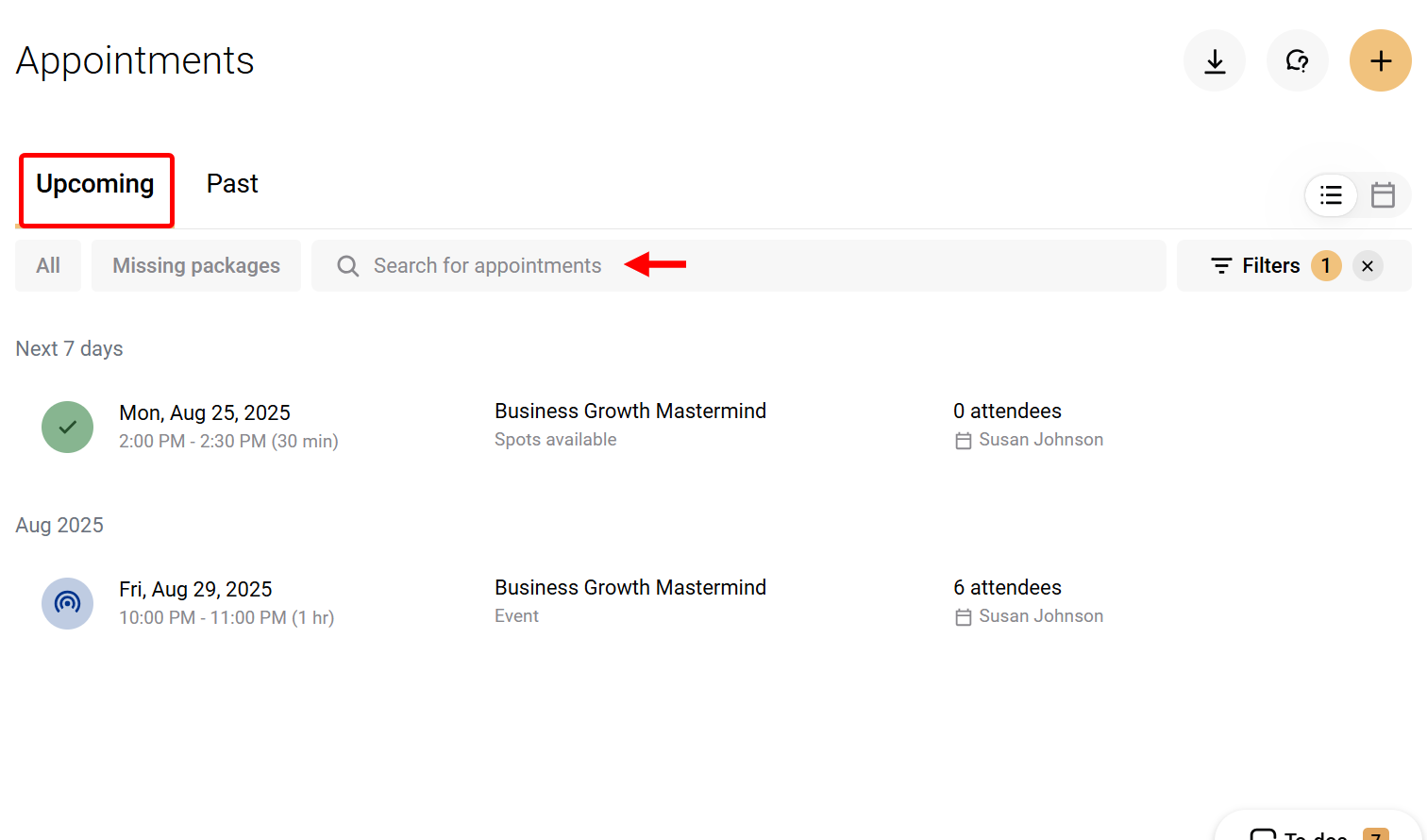This screenshot has width=1427, height=840.
Task: Click the orange 7 badge on To-dos
Action: 1374,834
